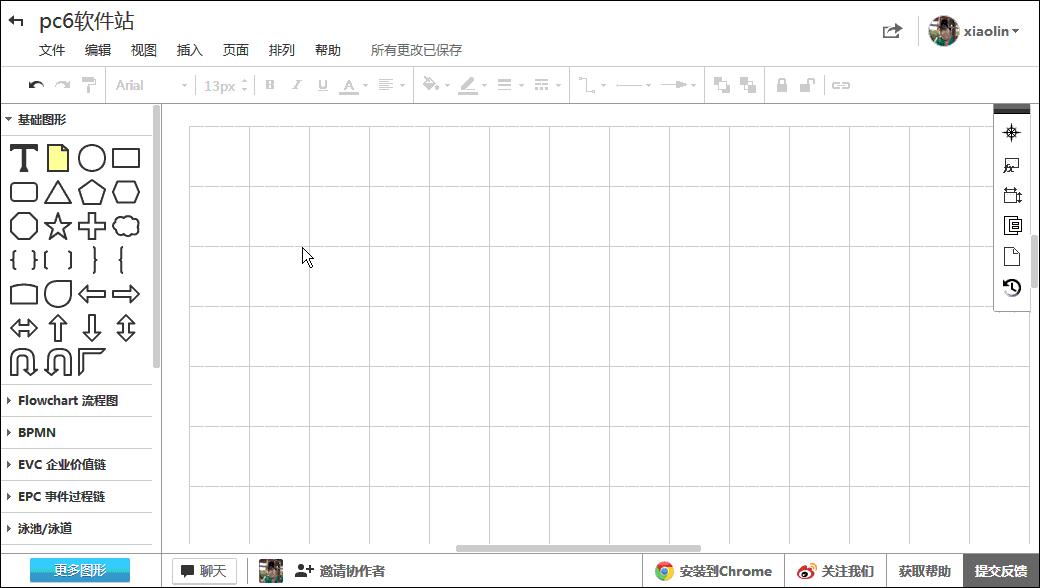This screenshot has width=1040, height=588.
Task: Open the Arial font family dropdown
Action: pyautogui.click(x=151, y=85)
